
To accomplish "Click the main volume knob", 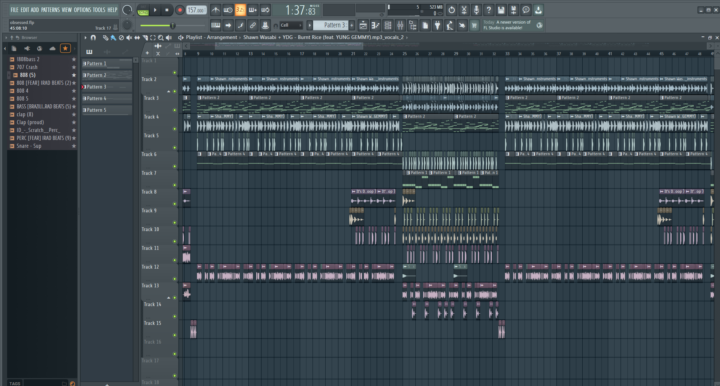I will (127, 10).
